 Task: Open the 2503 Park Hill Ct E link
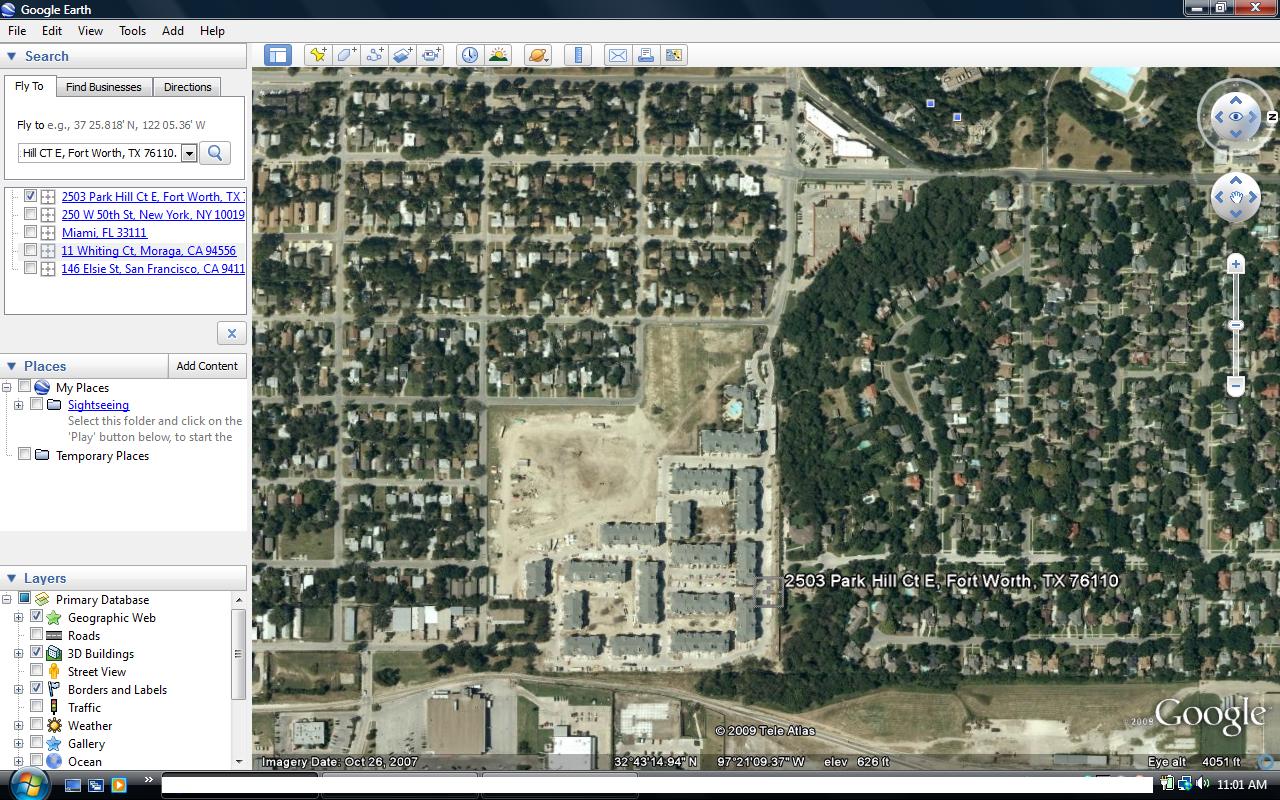[153, 197]
